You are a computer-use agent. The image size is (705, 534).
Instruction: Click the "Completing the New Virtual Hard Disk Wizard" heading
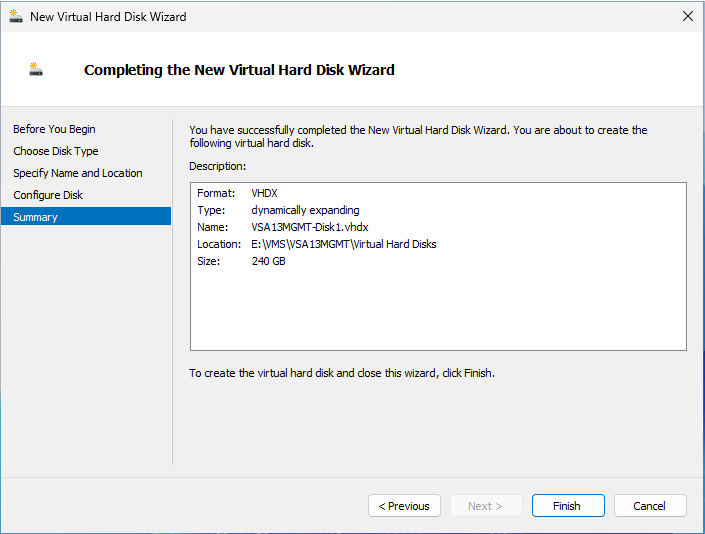[239, 70]
